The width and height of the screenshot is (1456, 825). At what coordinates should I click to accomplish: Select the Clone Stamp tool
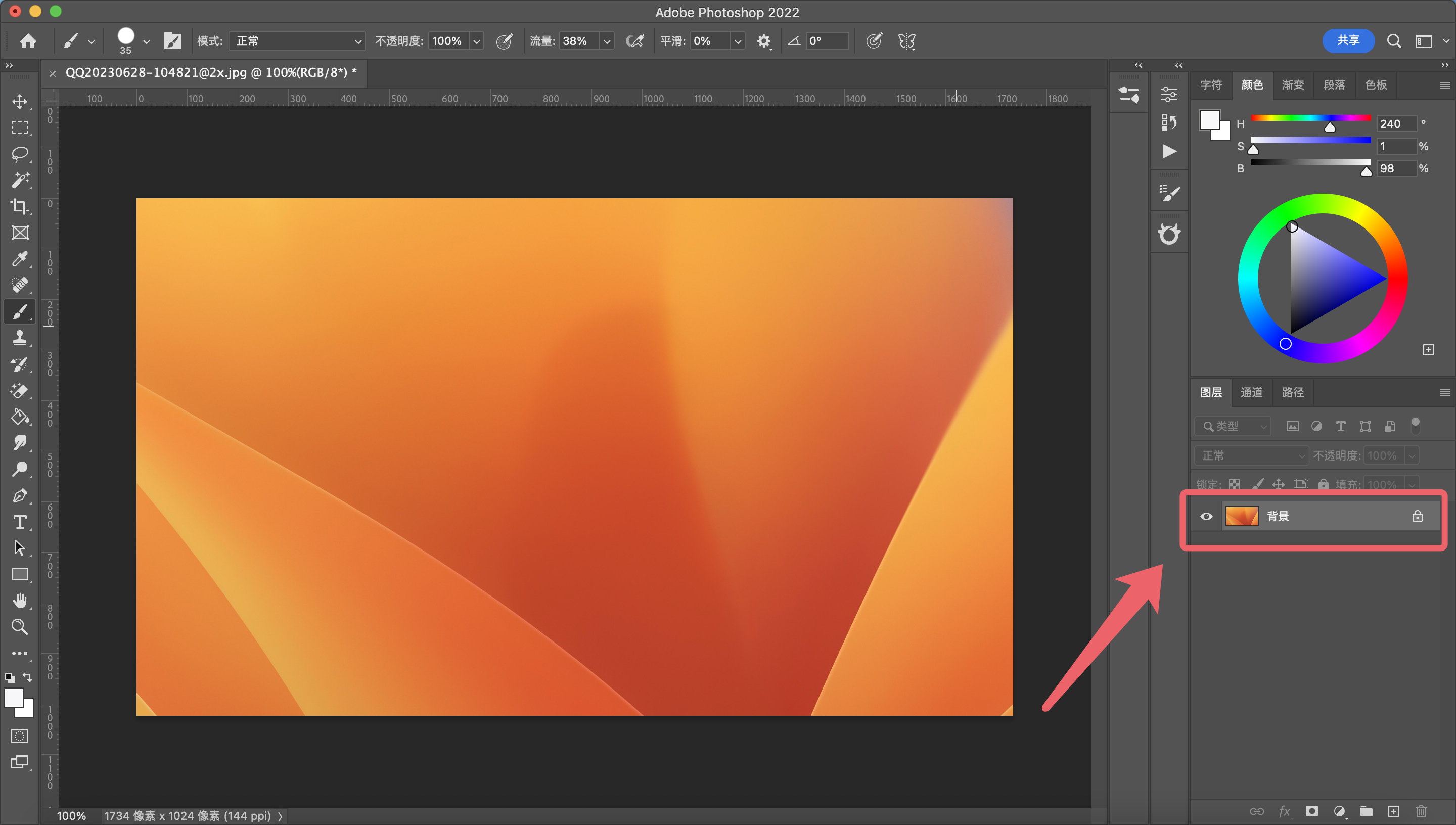tap(20, 338)
